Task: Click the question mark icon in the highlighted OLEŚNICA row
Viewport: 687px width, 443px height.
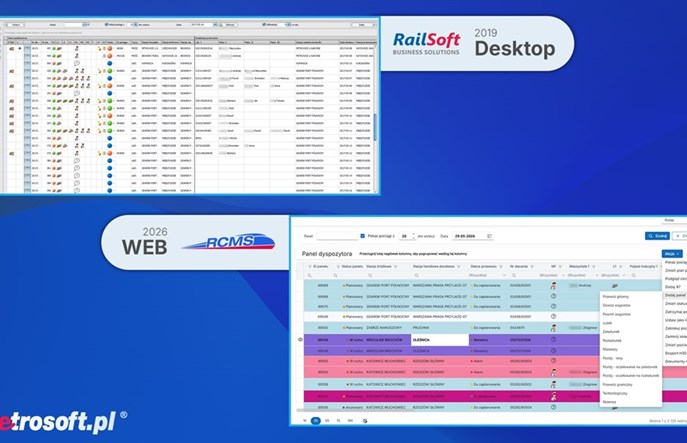Action: (553, 340)
